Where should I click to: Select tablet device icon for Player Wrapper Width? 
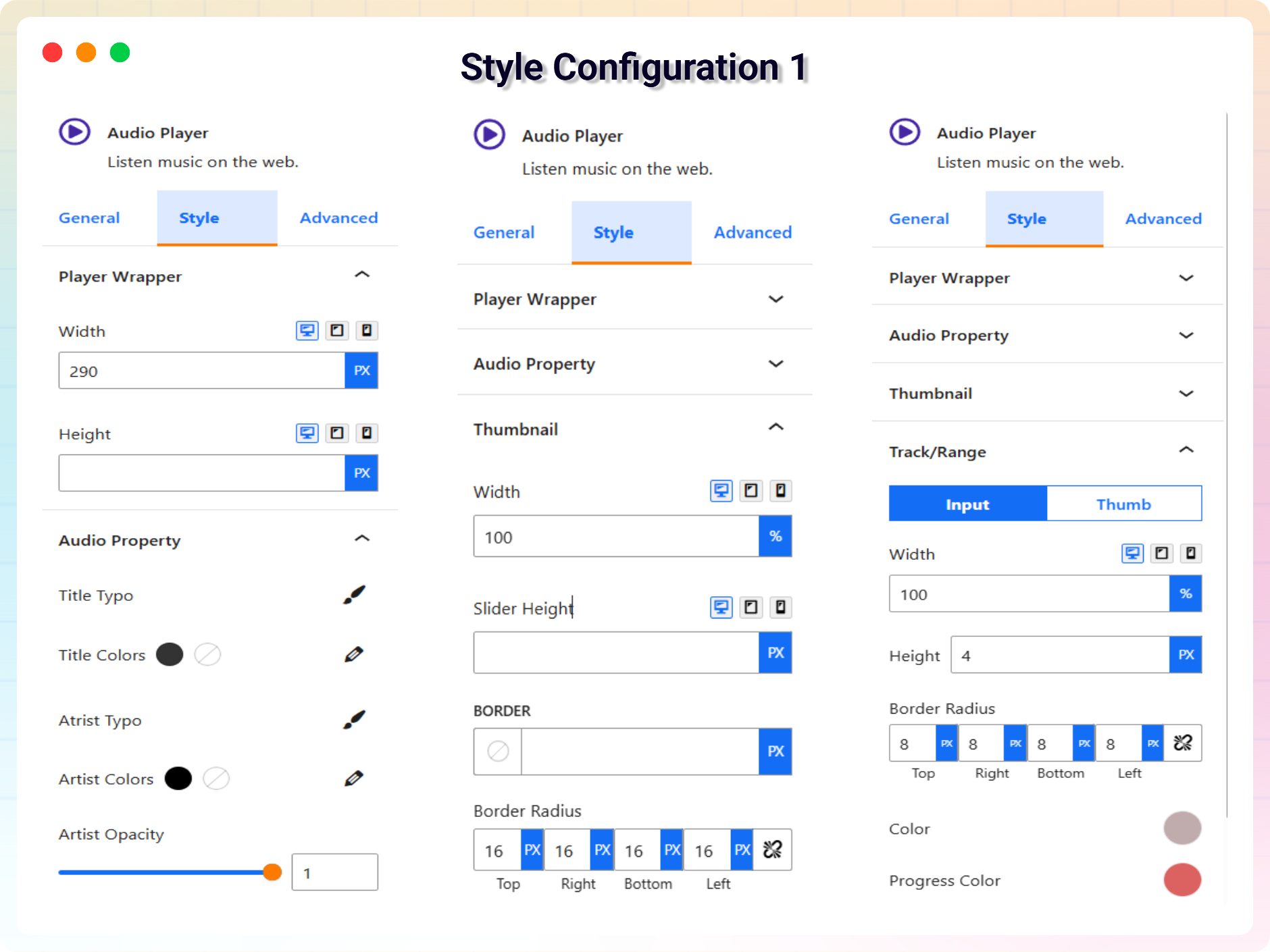click(337, 331)
